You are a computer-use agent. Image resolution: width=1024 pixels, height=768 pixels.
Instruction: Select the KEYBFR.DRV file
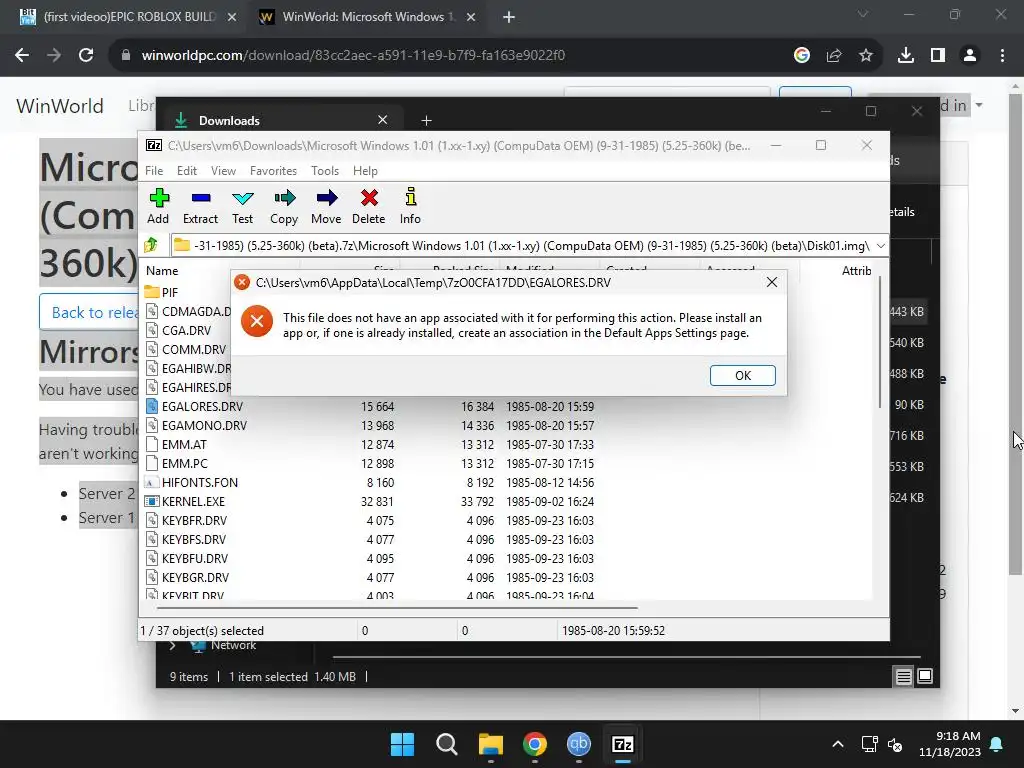(194, 520)
